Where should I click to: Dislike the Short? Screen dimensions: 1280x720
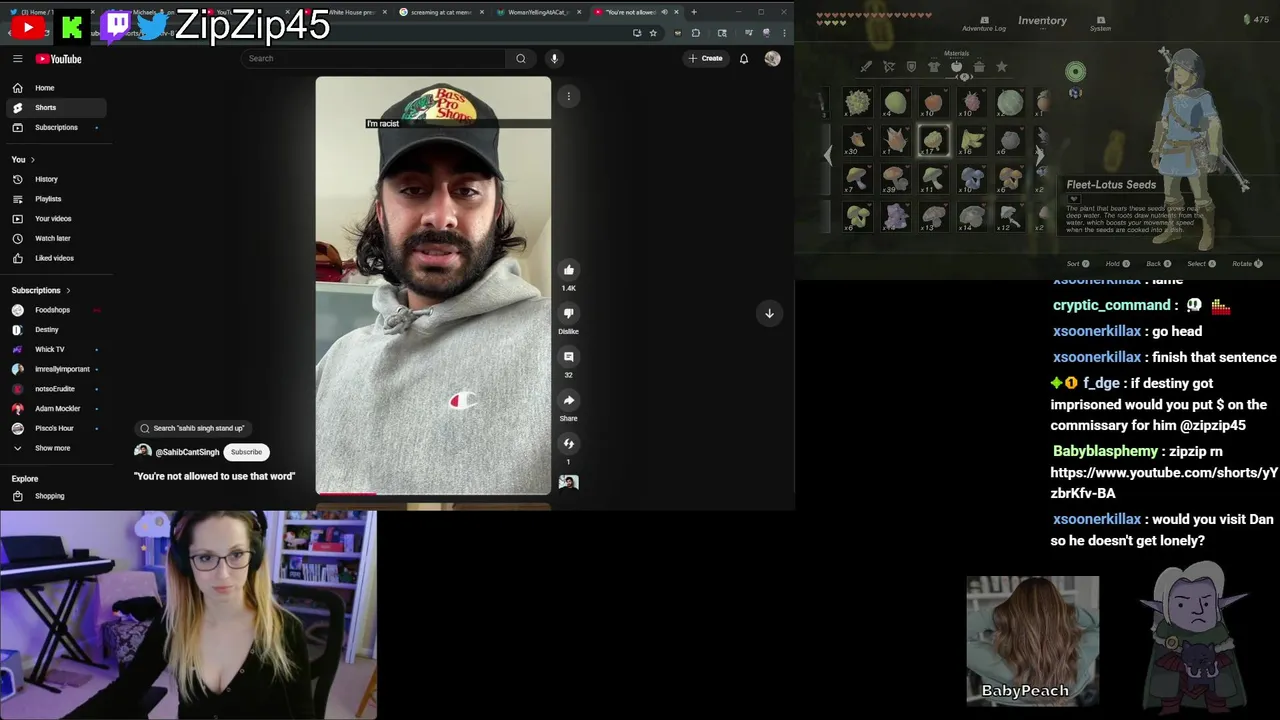(x=568, y=313)
